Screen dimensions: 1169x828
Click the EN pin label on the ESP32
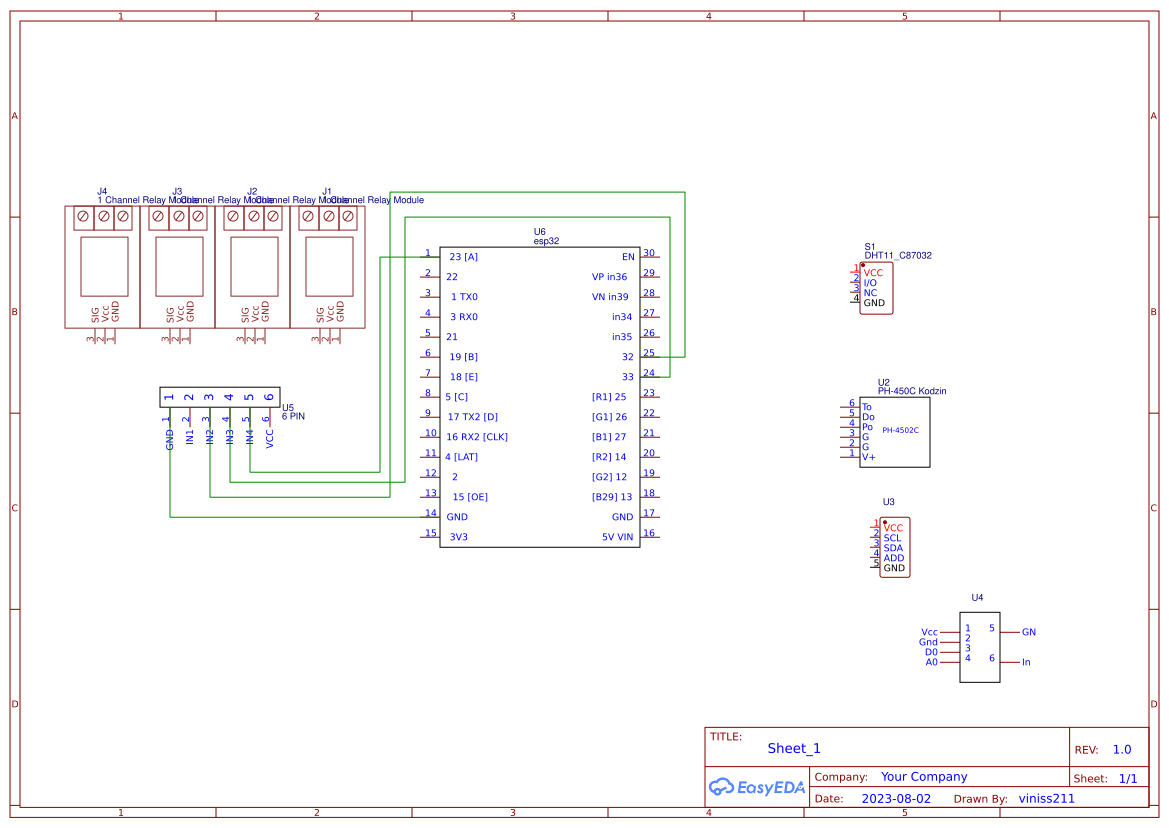(628, 256)
